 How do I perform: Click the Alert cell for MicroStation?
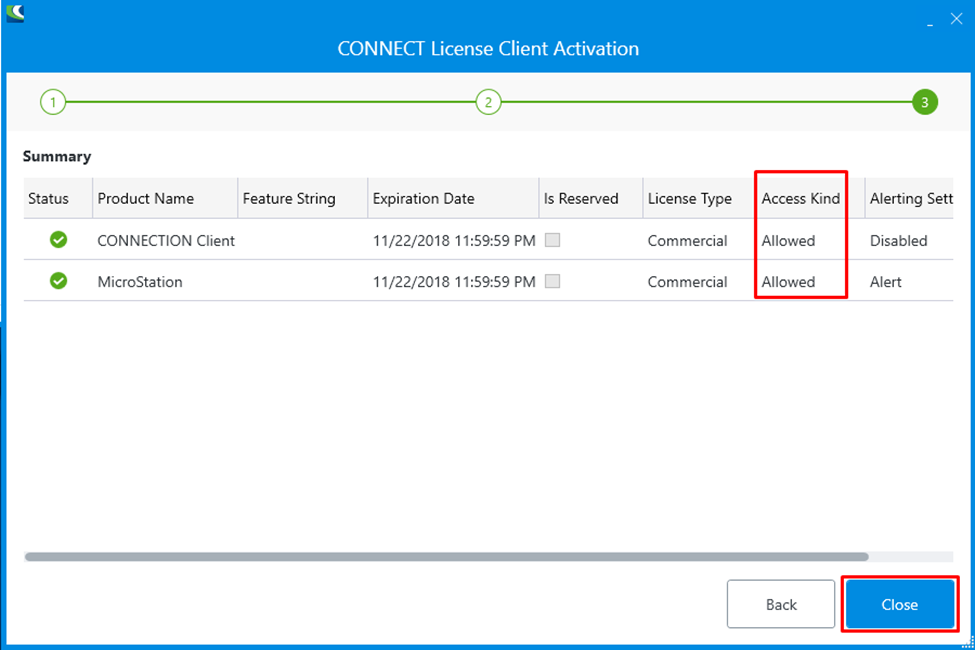(885, 282)
